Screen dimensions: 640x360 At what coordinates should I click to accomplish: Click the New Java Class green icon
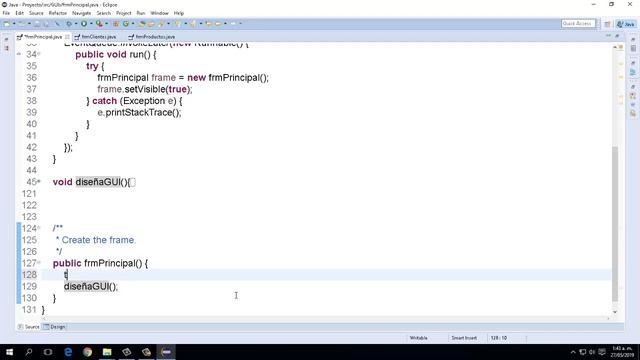click(x=126, y=24)
